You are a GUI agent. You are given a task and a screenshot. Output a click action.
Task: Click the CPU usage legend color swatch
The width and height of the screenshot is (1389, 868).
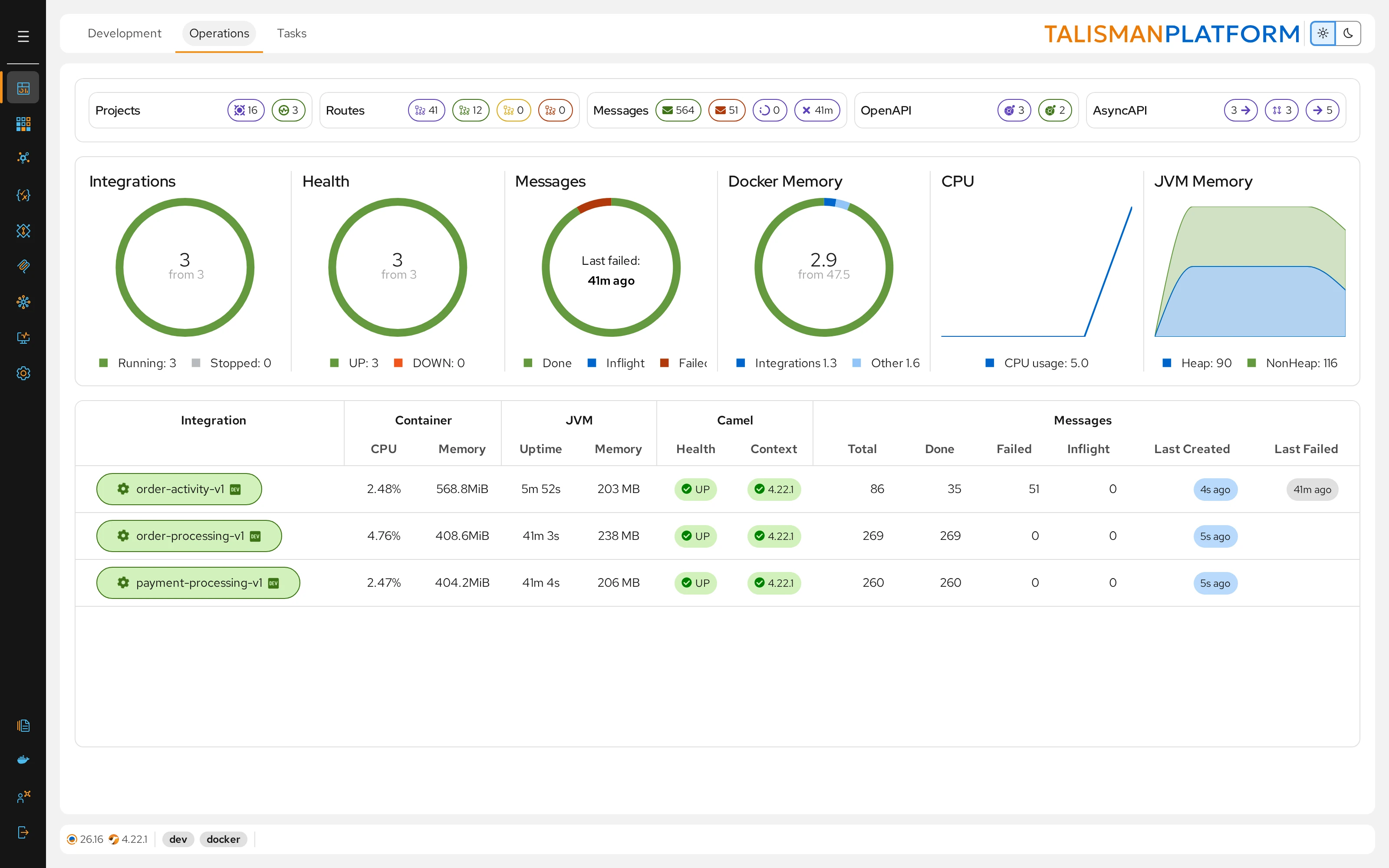[990, 363]
